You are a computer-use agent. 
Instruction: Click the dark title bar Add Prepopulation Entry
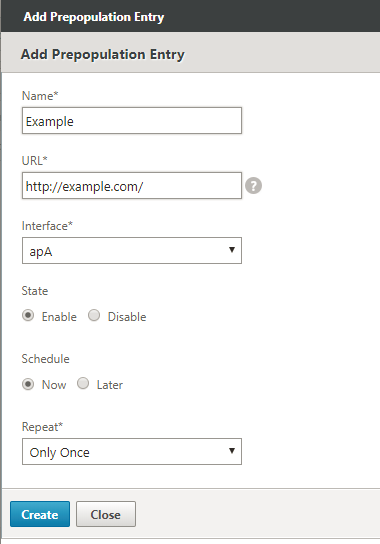pos(94,17)
